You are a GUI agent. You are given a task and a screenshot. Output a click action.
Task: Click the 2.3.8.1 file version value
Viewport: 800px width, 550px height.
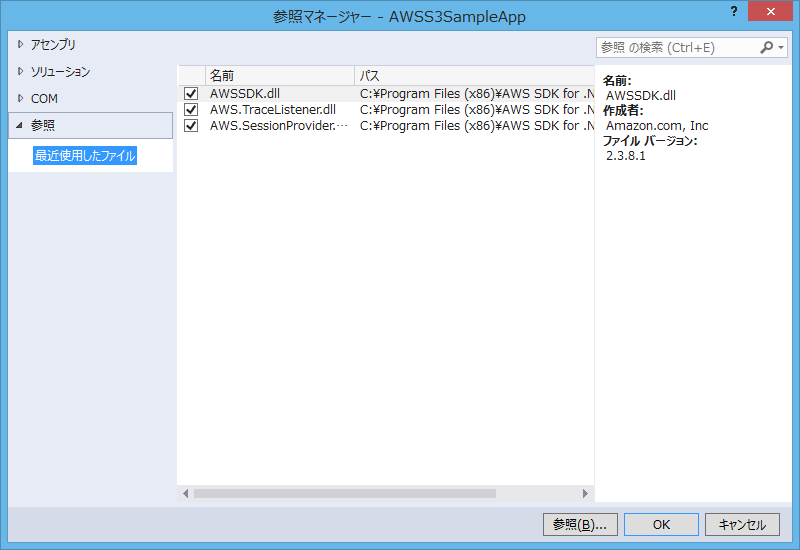tap(626, 156)
